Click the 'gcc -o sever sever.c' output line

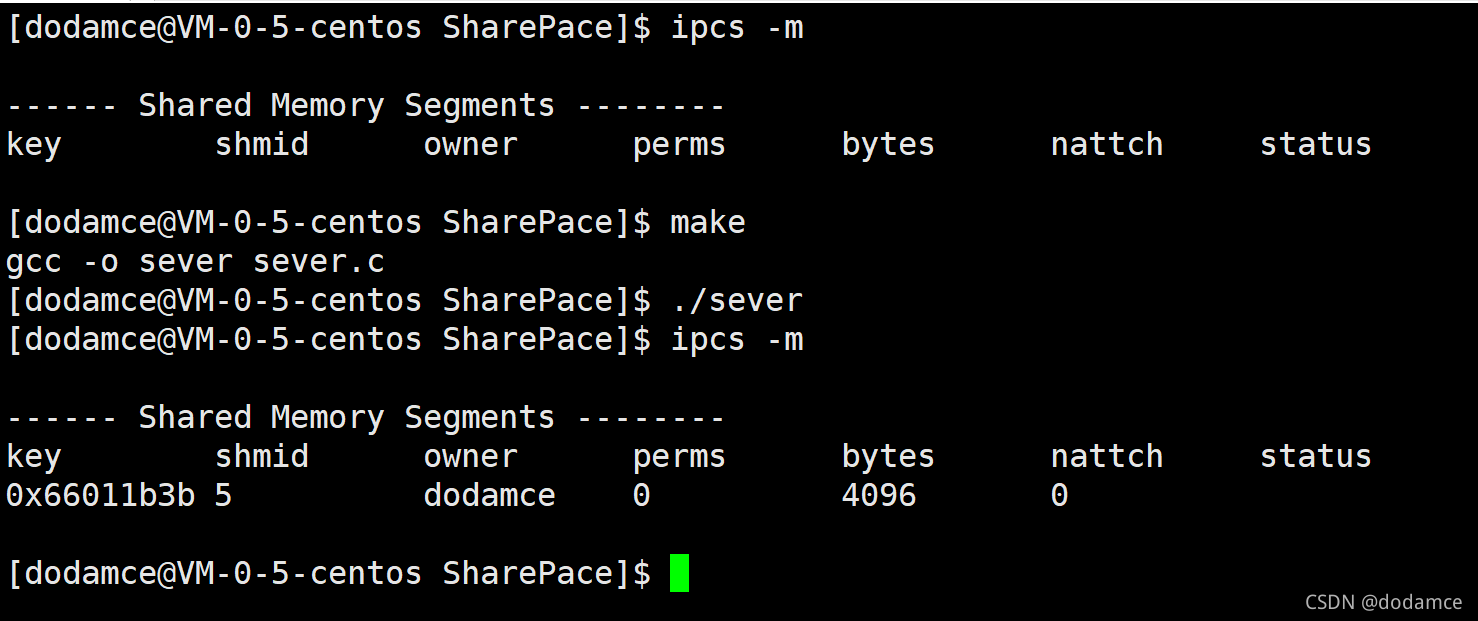pyautogui.click(x=195, y=262)
